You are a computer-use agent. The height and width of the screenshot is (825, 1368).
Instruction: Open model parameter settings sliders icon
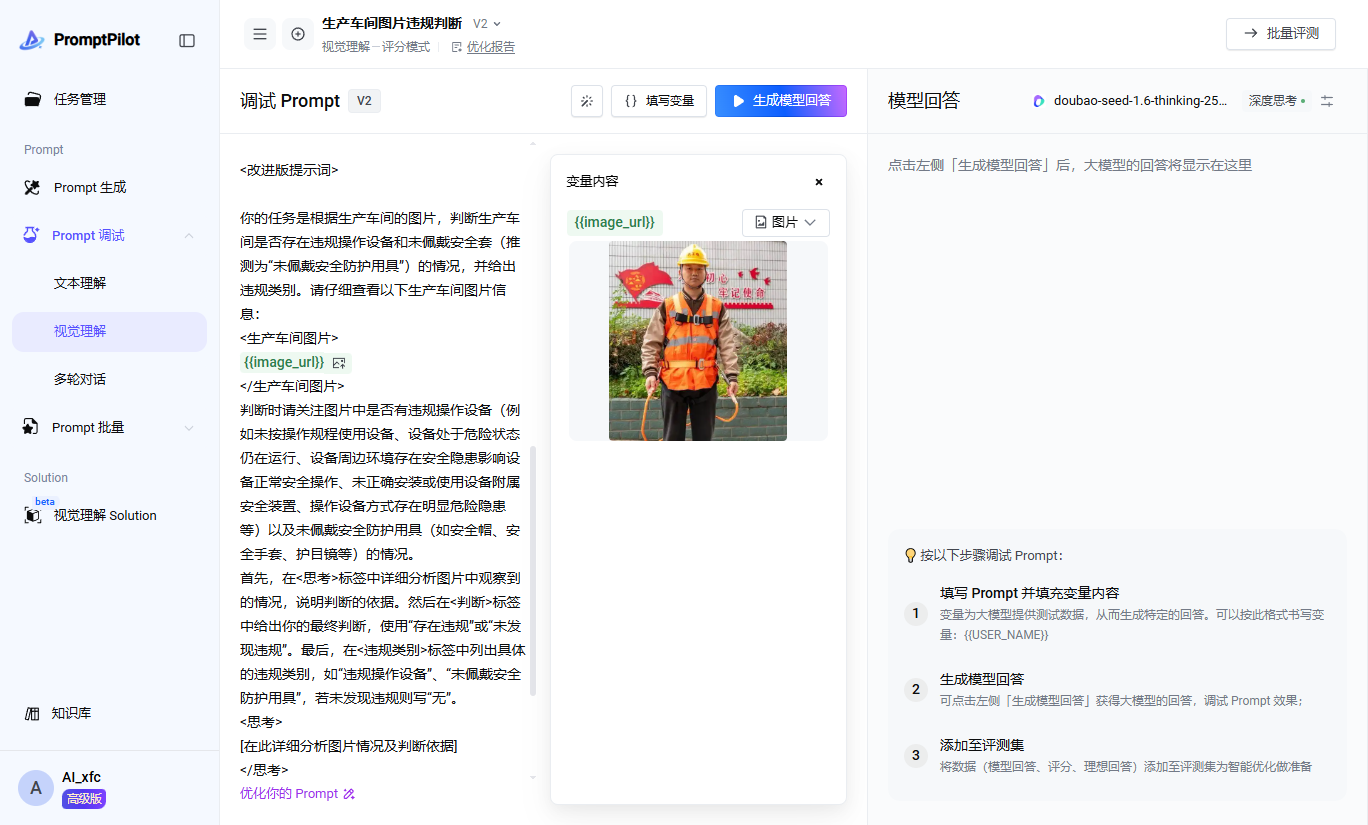(1327, 101)
